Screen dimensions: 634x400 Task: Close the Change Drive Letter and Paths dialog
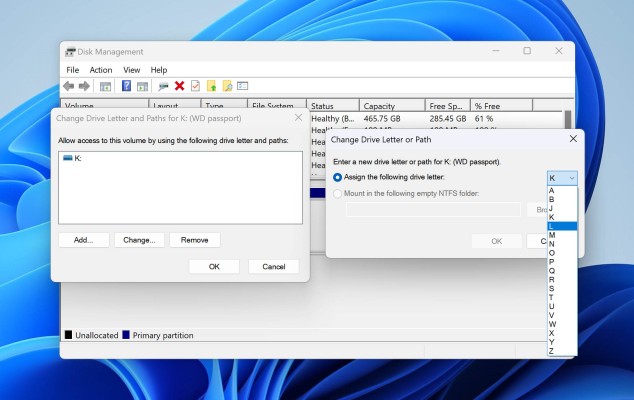tap(298, 117)
